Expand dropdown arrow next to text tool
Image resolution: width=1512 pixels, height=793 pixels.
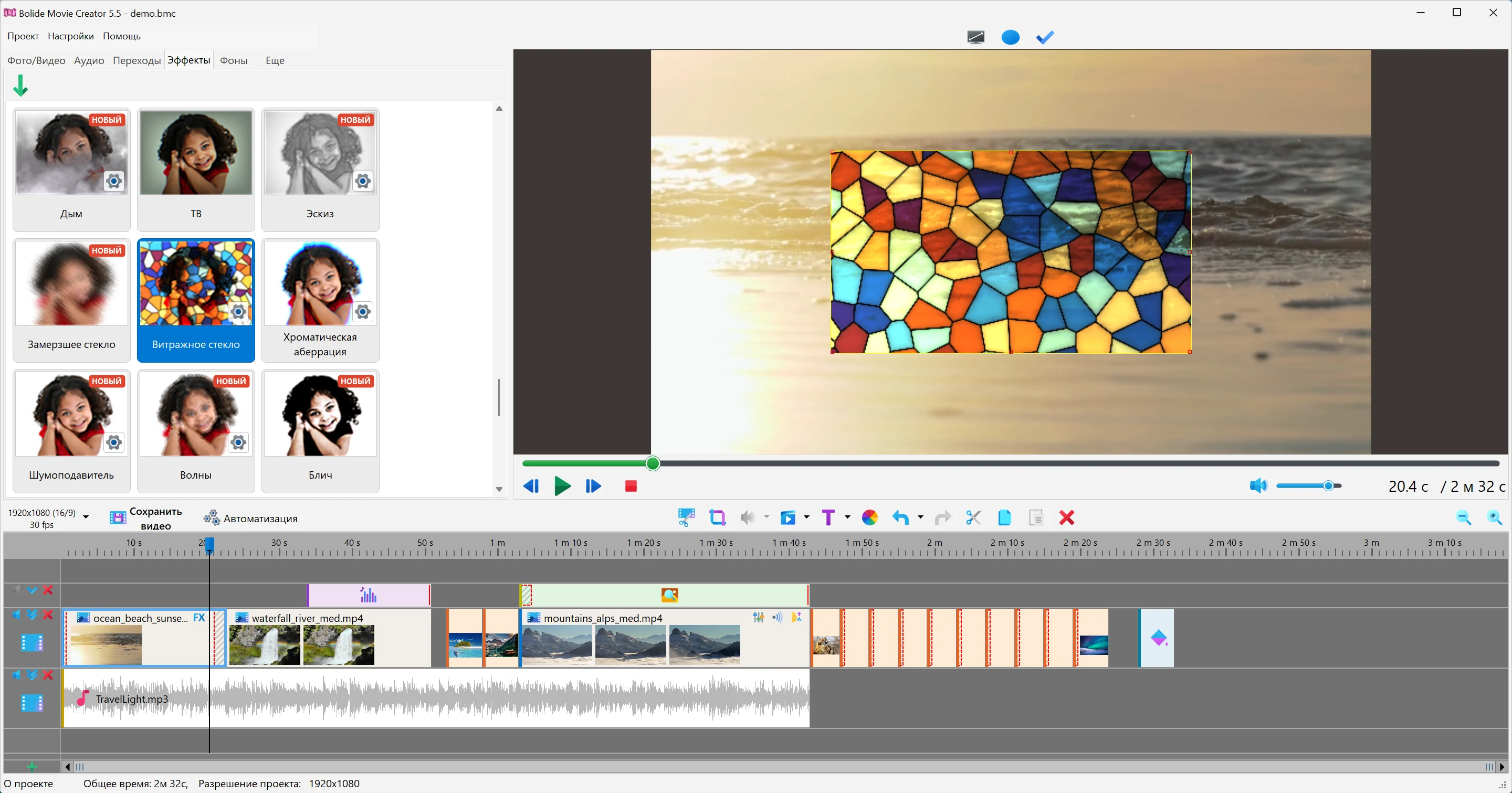(x=847, y=517)
